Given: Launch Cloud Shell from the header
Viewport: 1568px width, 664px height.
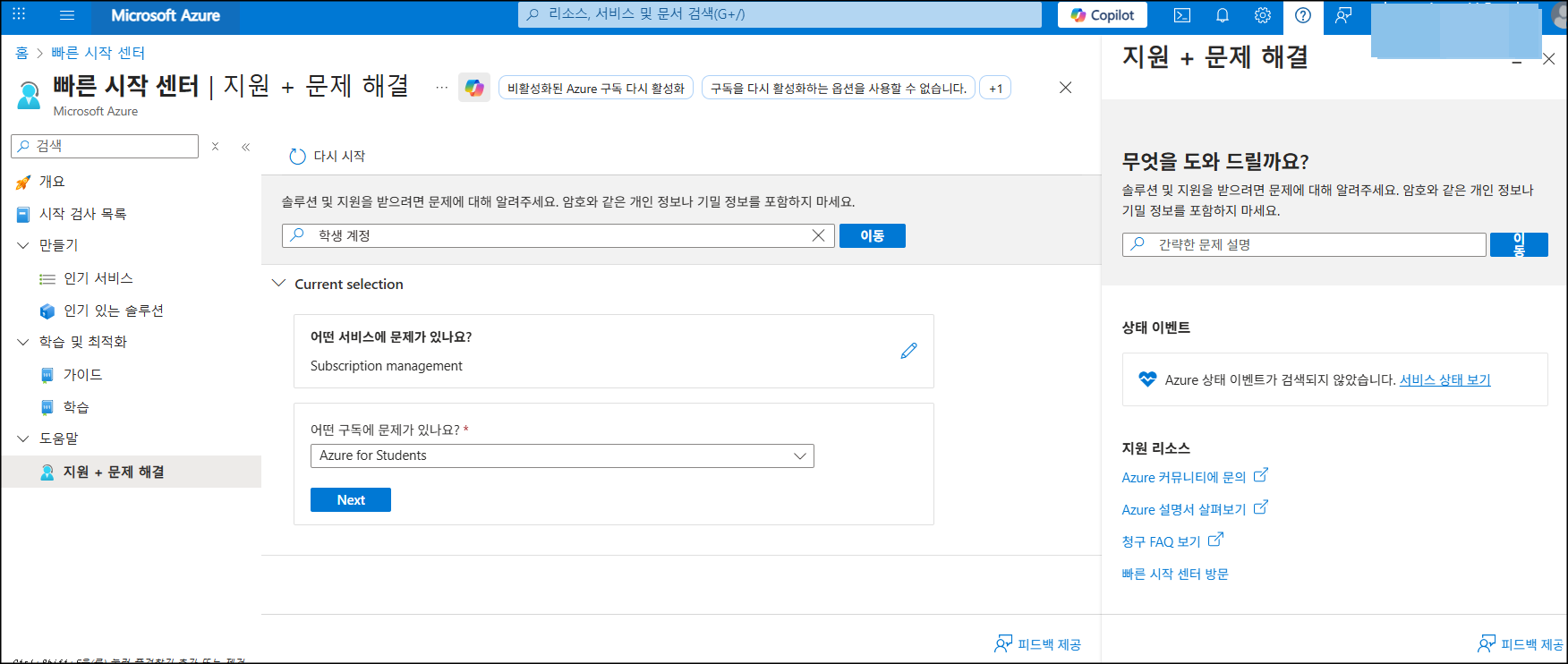Looking at the screenshot, I should point(1182,15).
